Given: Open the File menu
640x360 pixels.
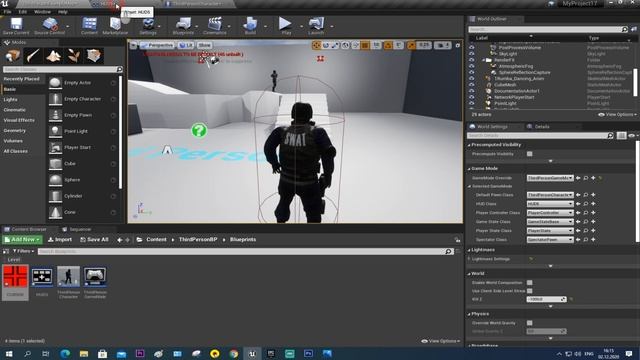Looking at the screenshot, I should 7,12.
